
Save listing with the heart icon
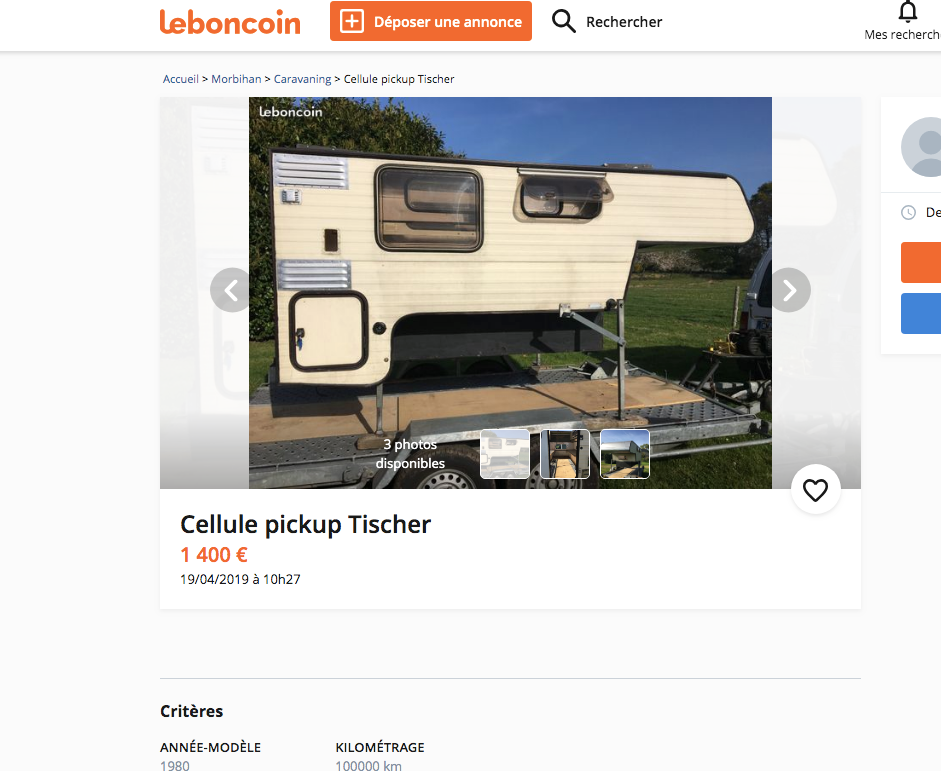tap(815, 490)
